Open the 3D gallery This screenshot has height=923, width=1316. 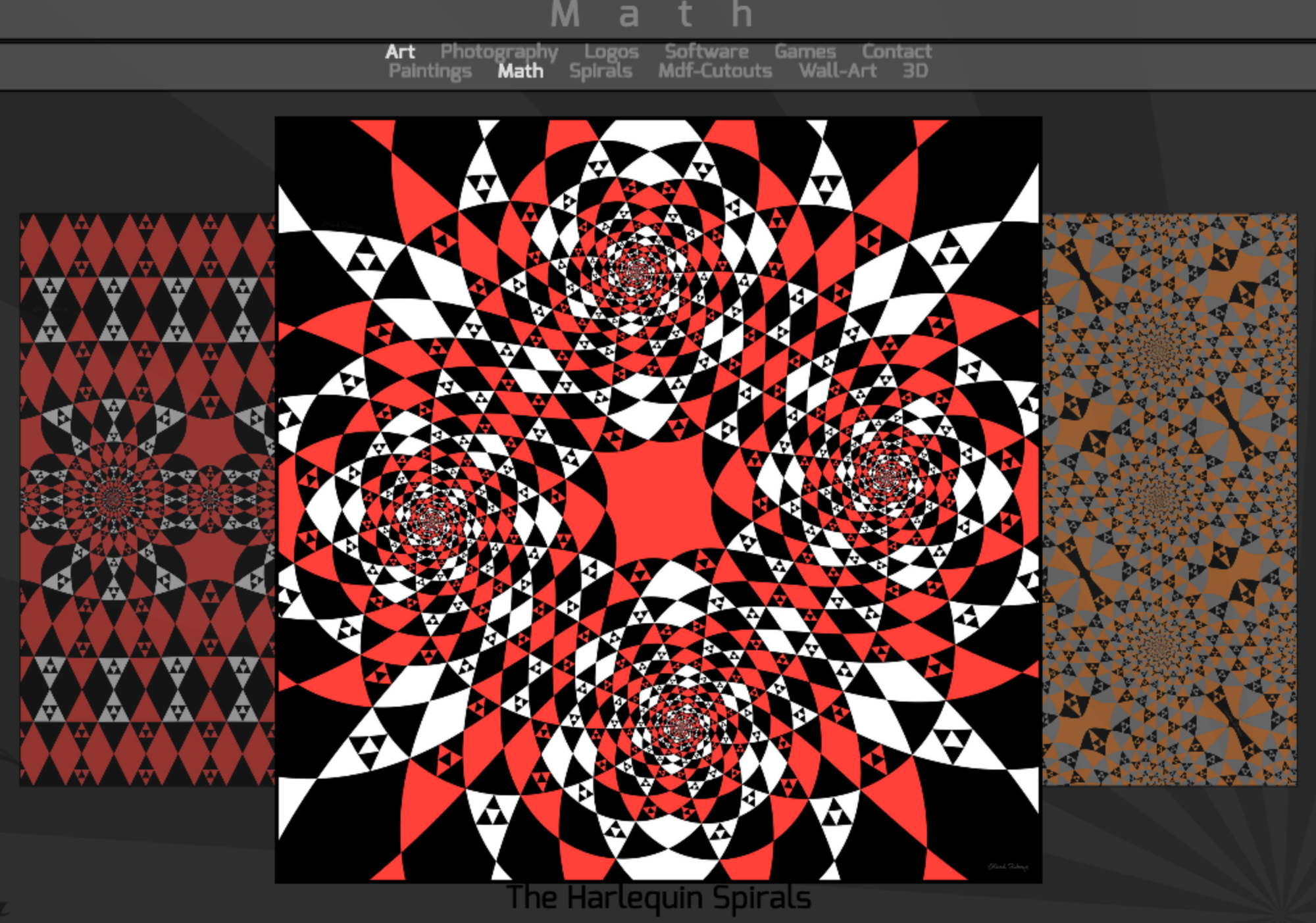915,71
